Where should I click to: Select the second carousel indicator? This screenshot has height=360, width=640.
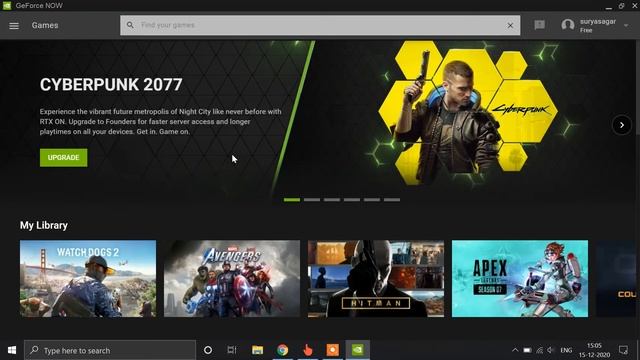pyautogui.click(x=312, y=200)
